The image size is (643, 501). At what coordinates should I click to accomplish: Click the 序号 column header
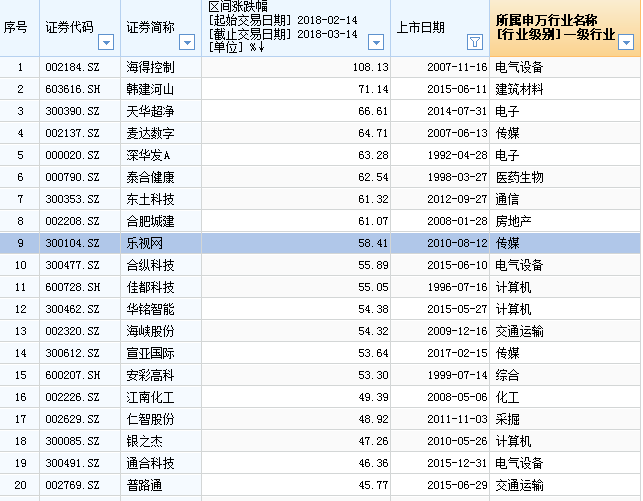tap(18, 28)
